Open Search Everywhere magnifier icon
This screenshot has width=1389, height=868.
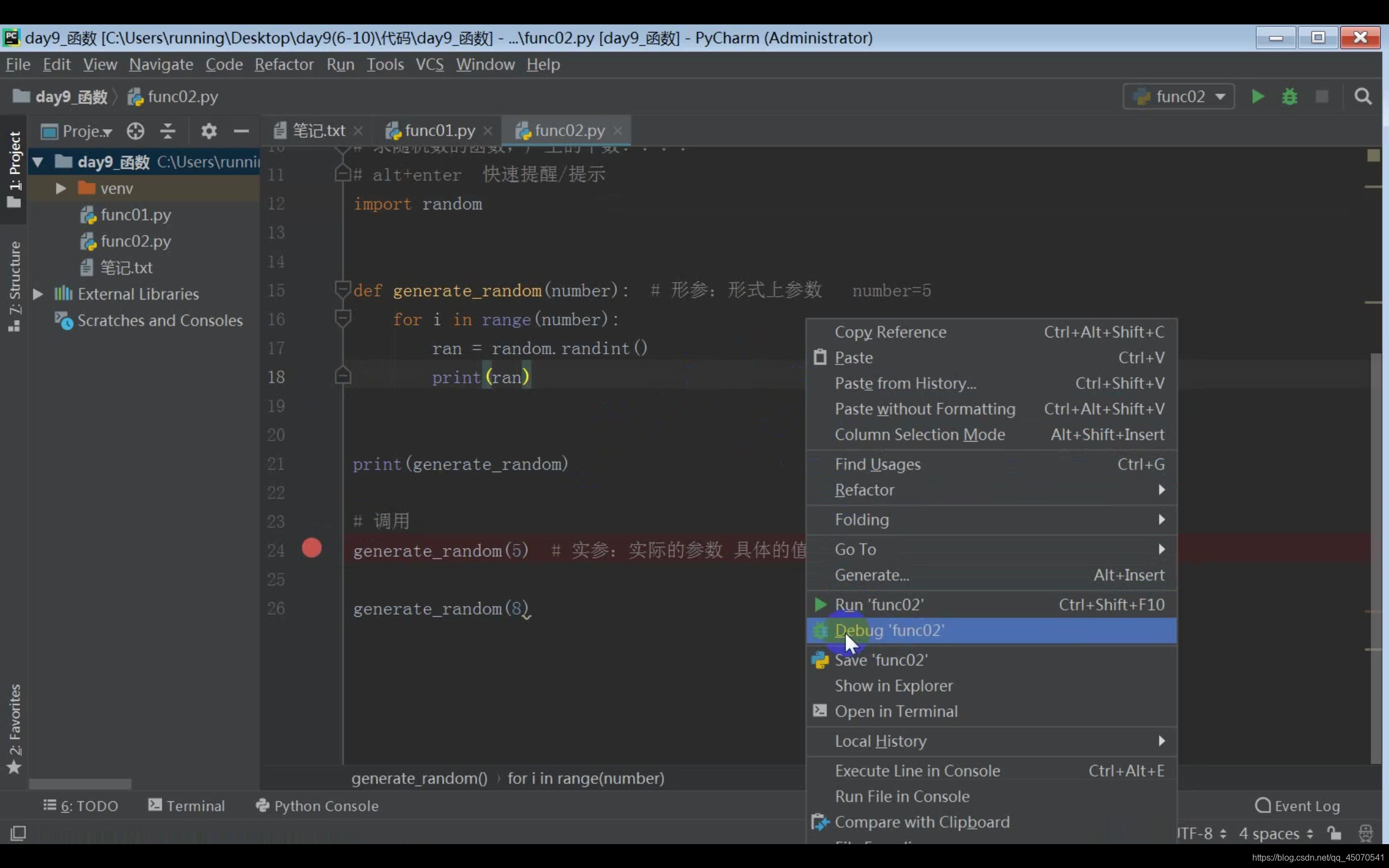coord(1362,97)
